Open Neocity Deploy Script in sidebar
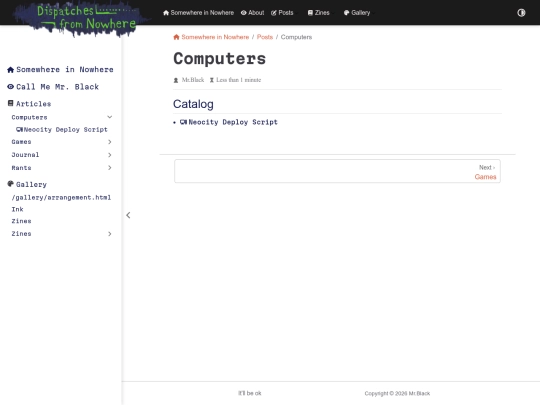Image resolution: width=540 pixels, height=405 pixels. coord(65,129)
